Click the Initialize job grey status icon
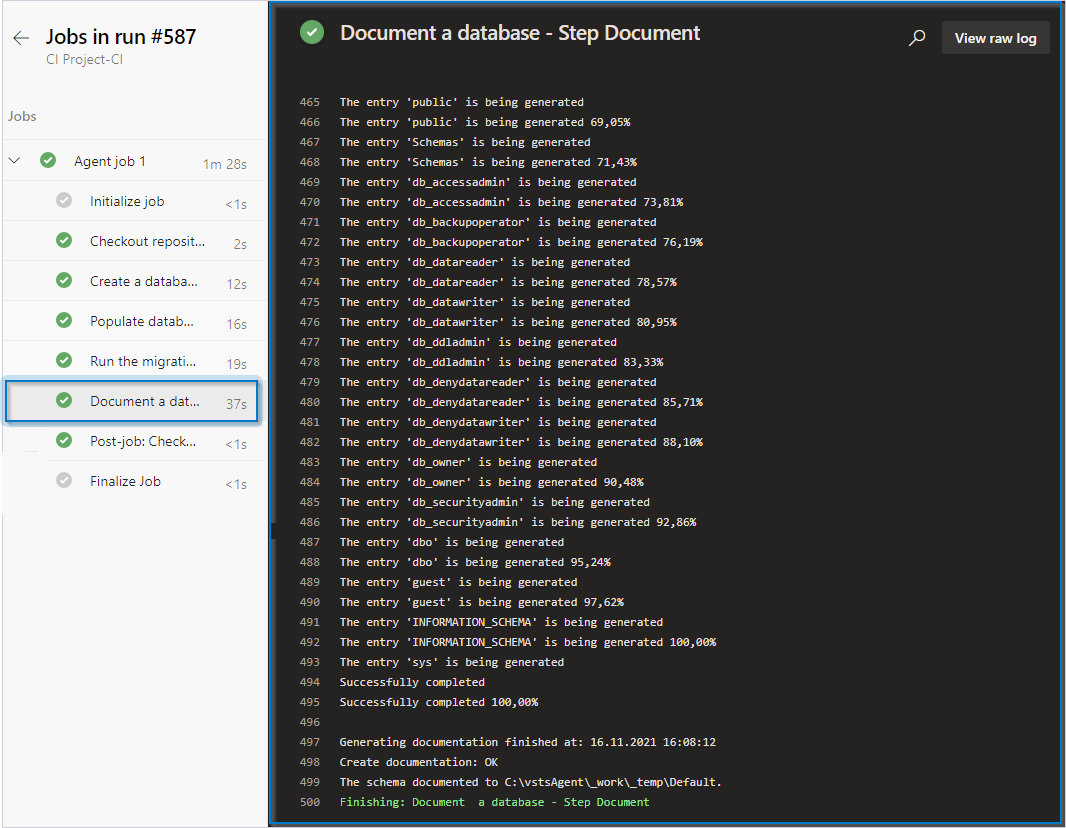Image resolution: width=1066 pixels, height=828 pixels. 64,201
